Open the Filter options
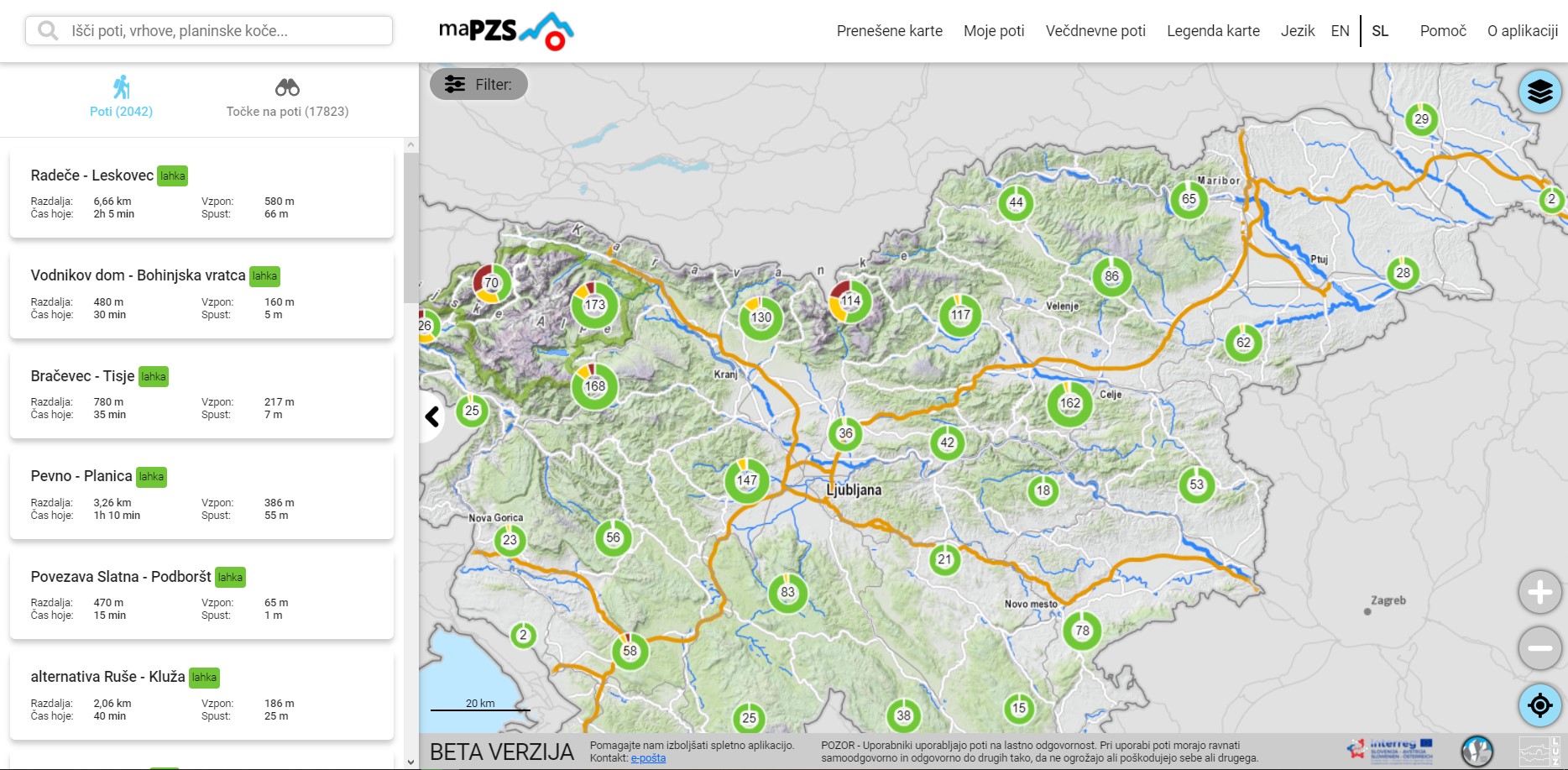1568x770 pixels. click(x=478, y=84)
